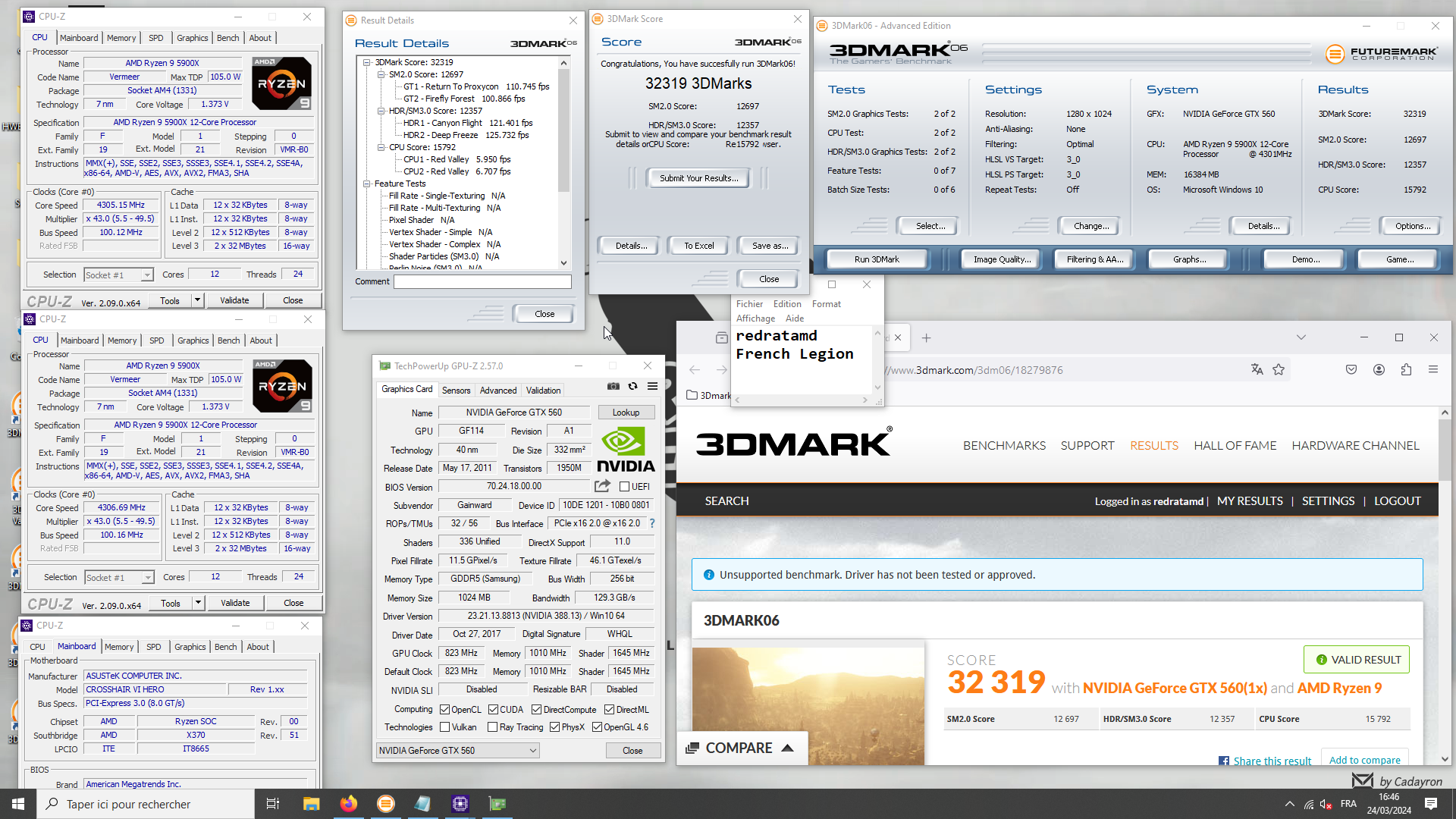The image size is (1456, 819).
Task: Toggle the Ray Tracing checkbox
Action: tap(493, 727)
